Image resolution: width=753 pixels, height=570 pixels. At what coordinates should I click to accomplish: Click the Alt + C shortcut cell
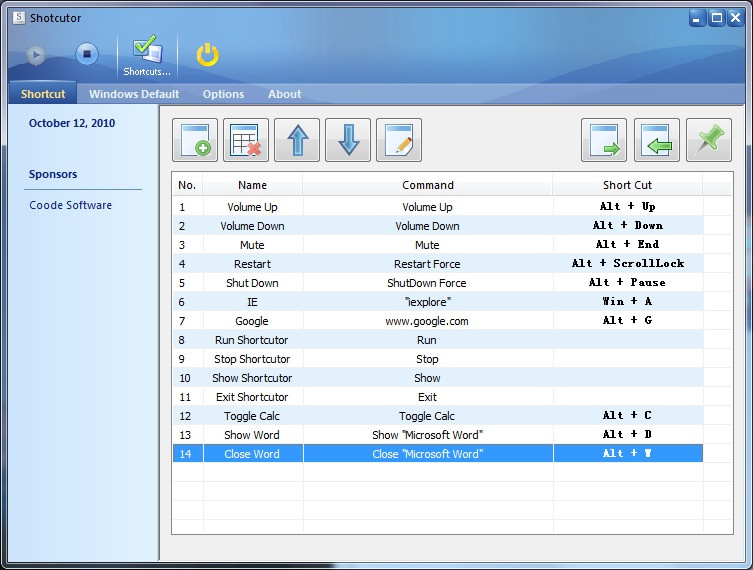point(628,416)
